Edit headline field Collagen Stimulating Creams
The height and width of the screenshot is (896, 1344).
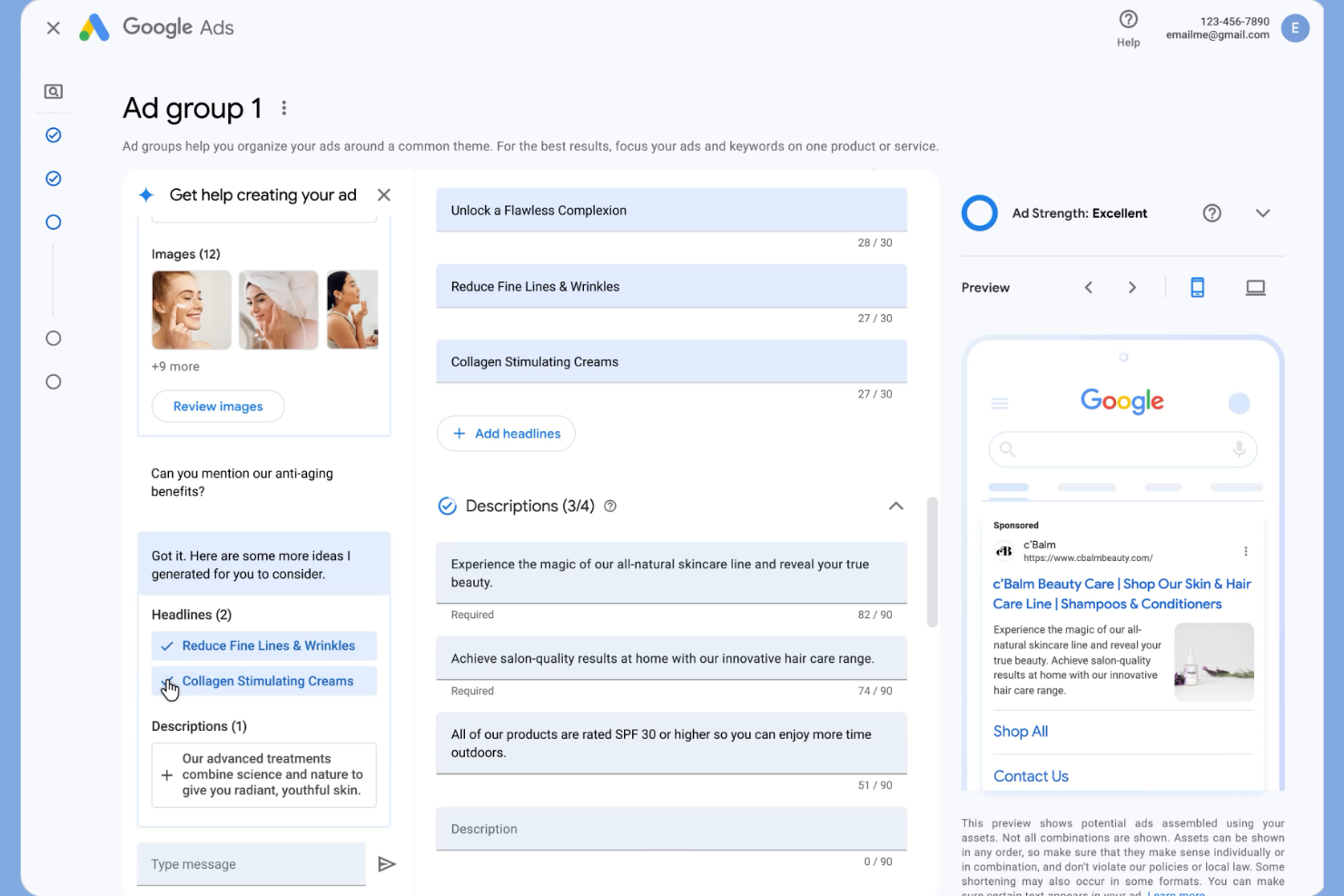(x=672, y=362)
